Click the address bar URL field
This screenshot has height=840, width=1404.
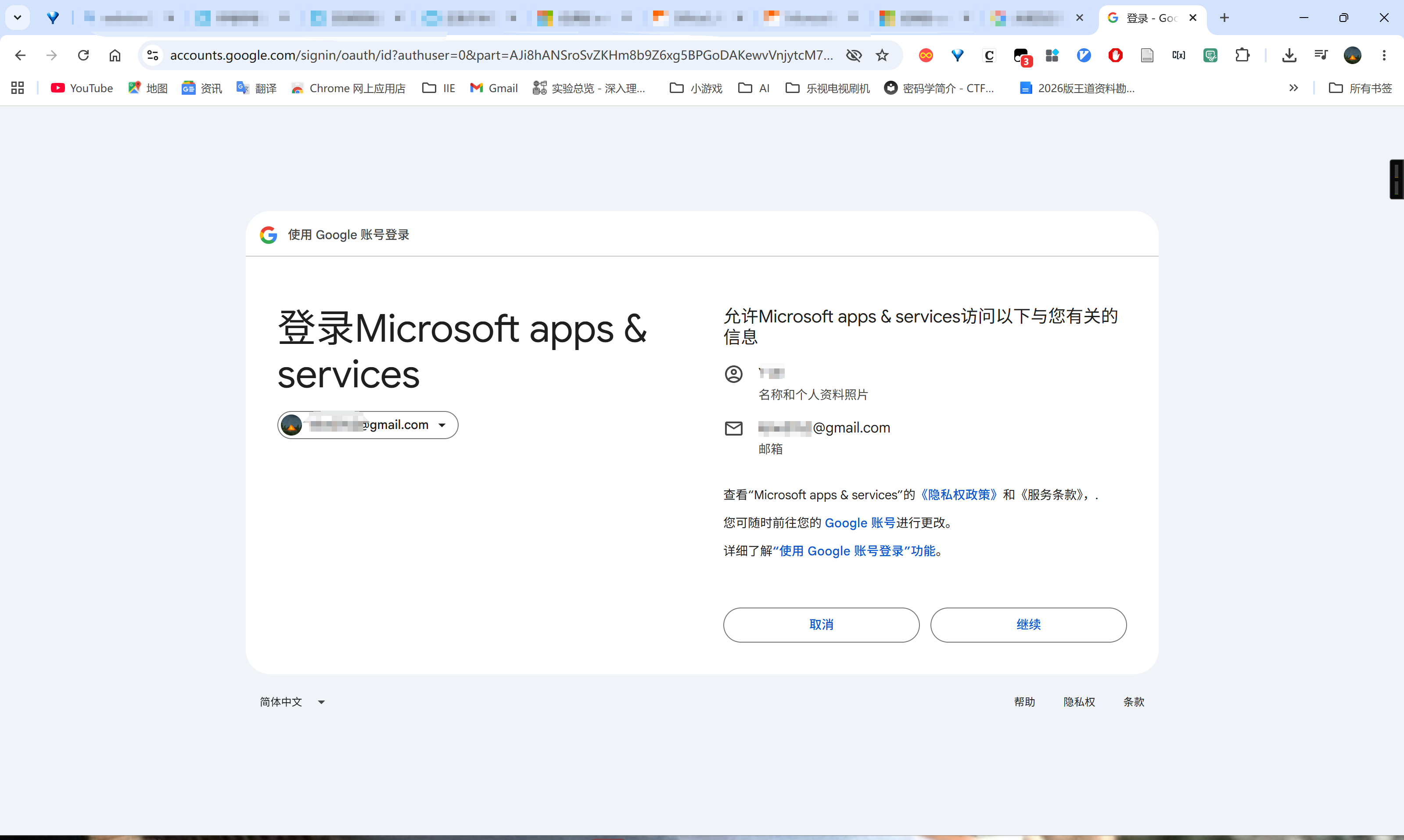[501, 55]
